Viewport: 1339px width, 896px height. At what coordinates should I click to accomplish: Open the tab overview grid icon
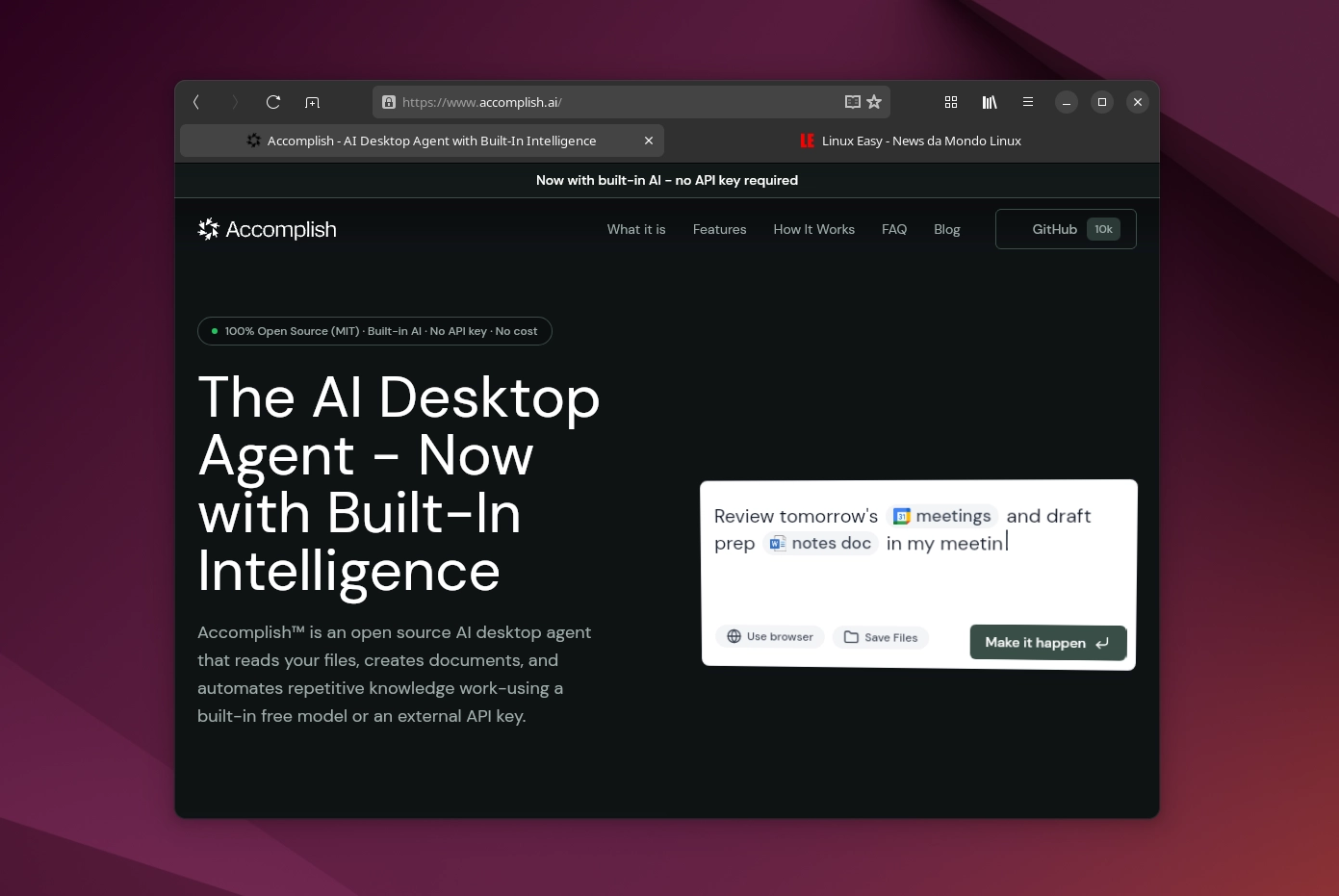coord(951,102)
